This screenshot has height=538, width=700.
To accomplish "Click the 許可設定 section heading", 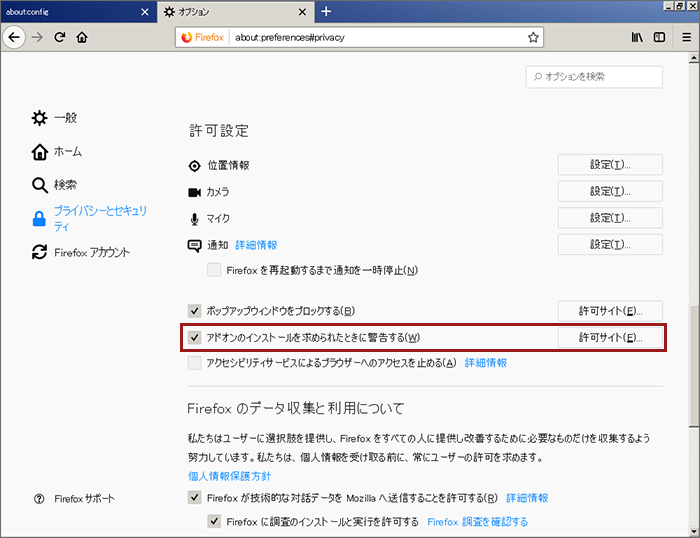I will point(219,131).
